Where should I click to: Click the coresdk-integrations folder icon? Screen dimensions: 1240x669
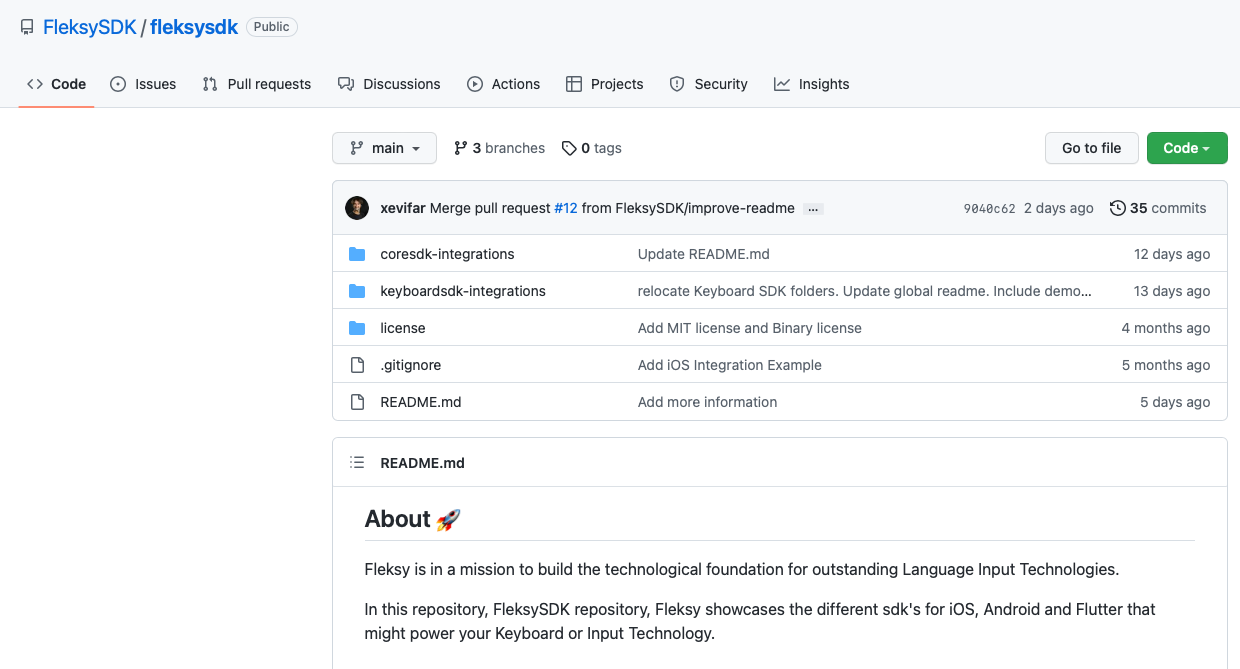[357, 254]
